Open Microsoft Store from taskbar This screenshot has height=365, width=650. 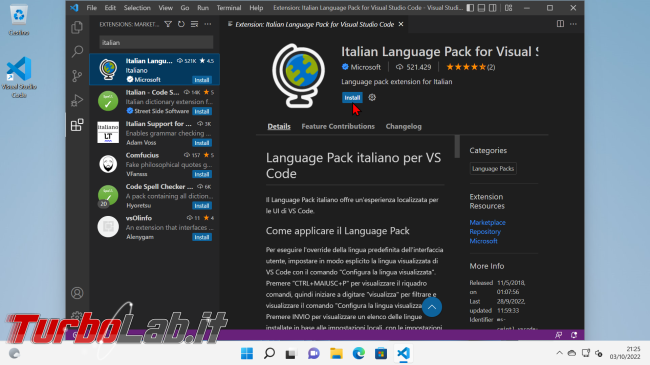tap(381, 353)
